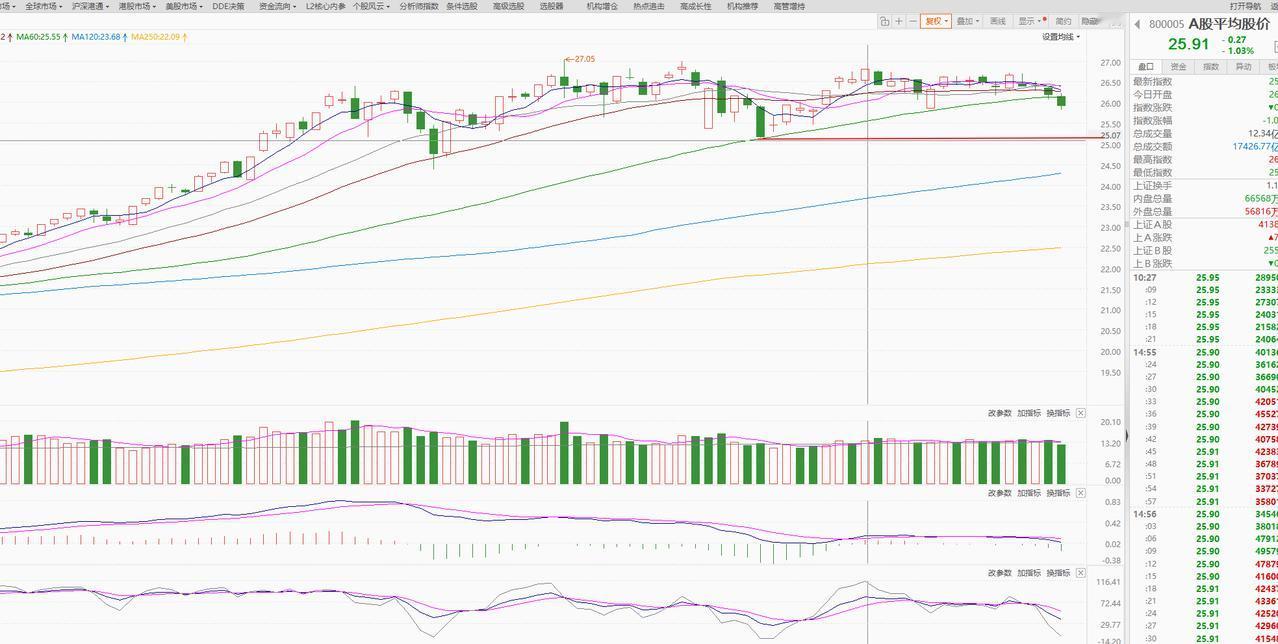Click MA120:23.68 moving average label
1278x644 pixels.
click(96, 37)
